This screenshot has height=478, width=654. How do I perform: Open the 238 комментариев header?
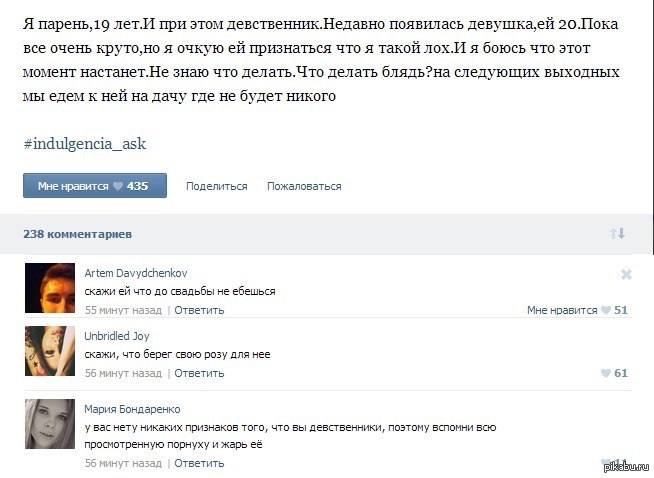tap(78, 234)
